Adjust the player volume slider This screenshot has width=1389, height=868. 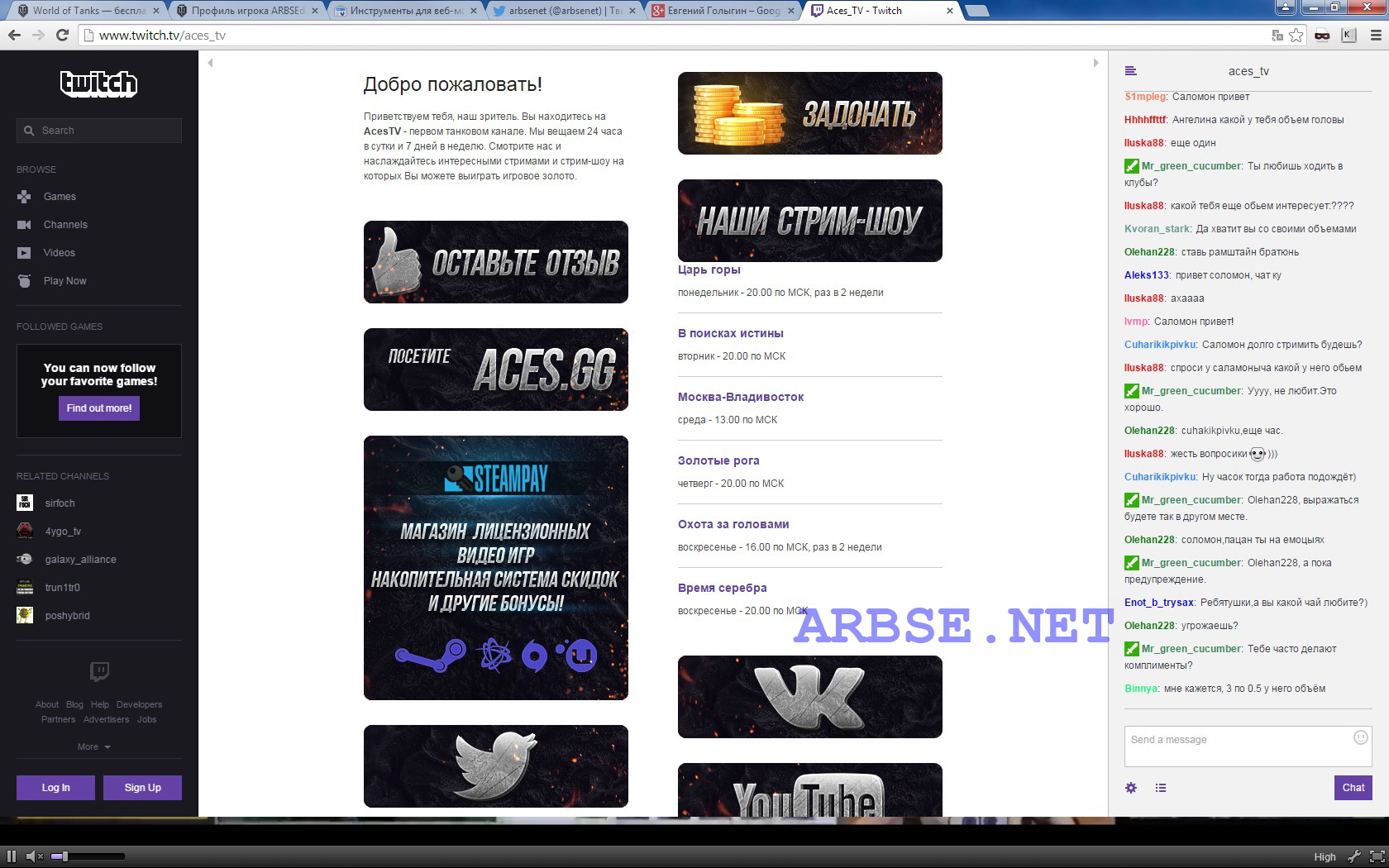point(88,856)
